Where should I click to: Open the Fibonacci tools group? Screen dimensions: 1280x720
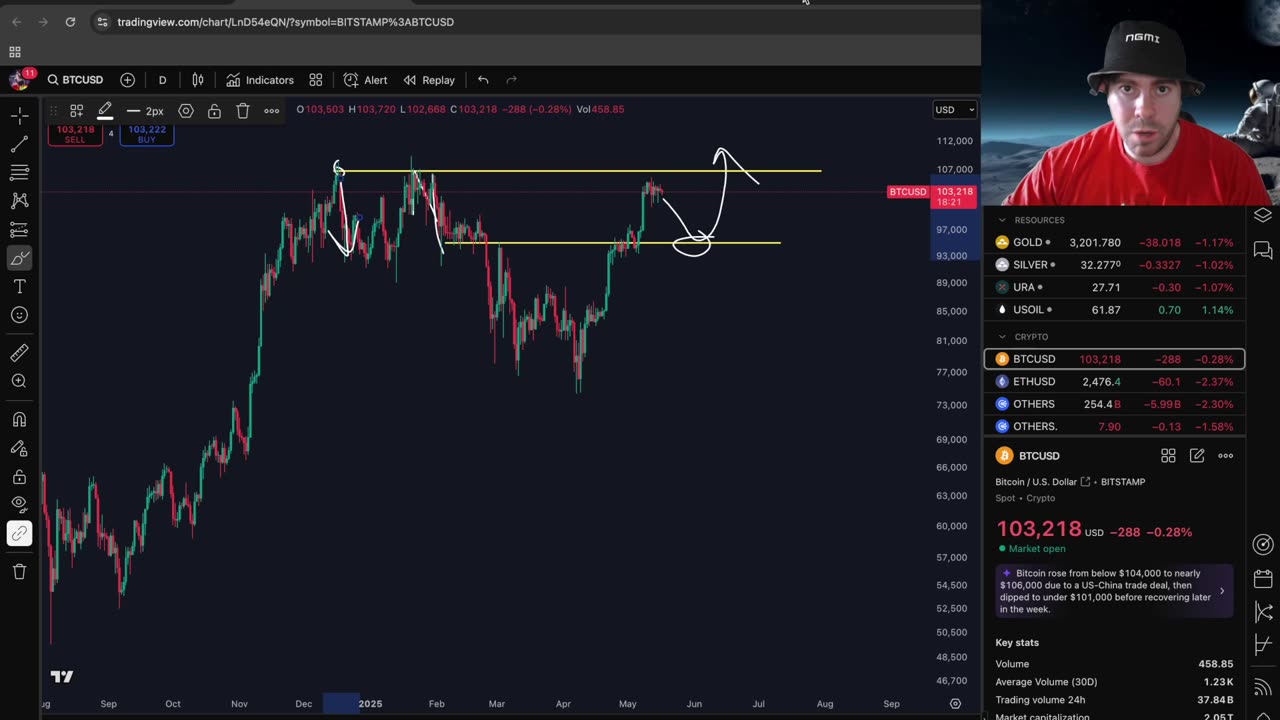tap(19, 173)
